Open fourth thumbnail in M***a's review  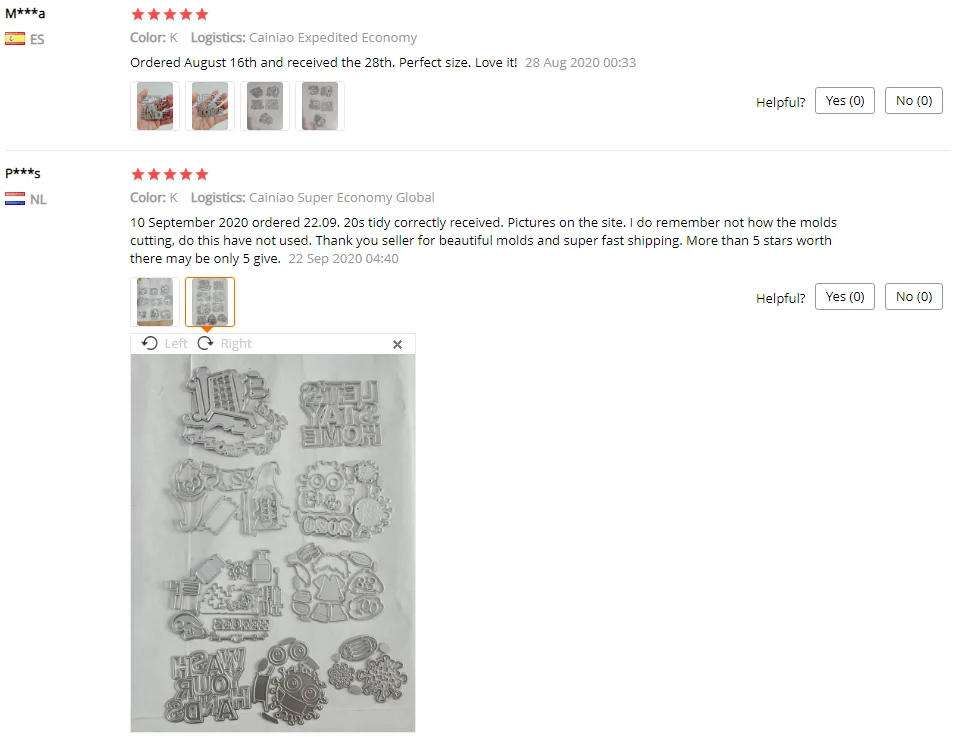click(320, 106)
